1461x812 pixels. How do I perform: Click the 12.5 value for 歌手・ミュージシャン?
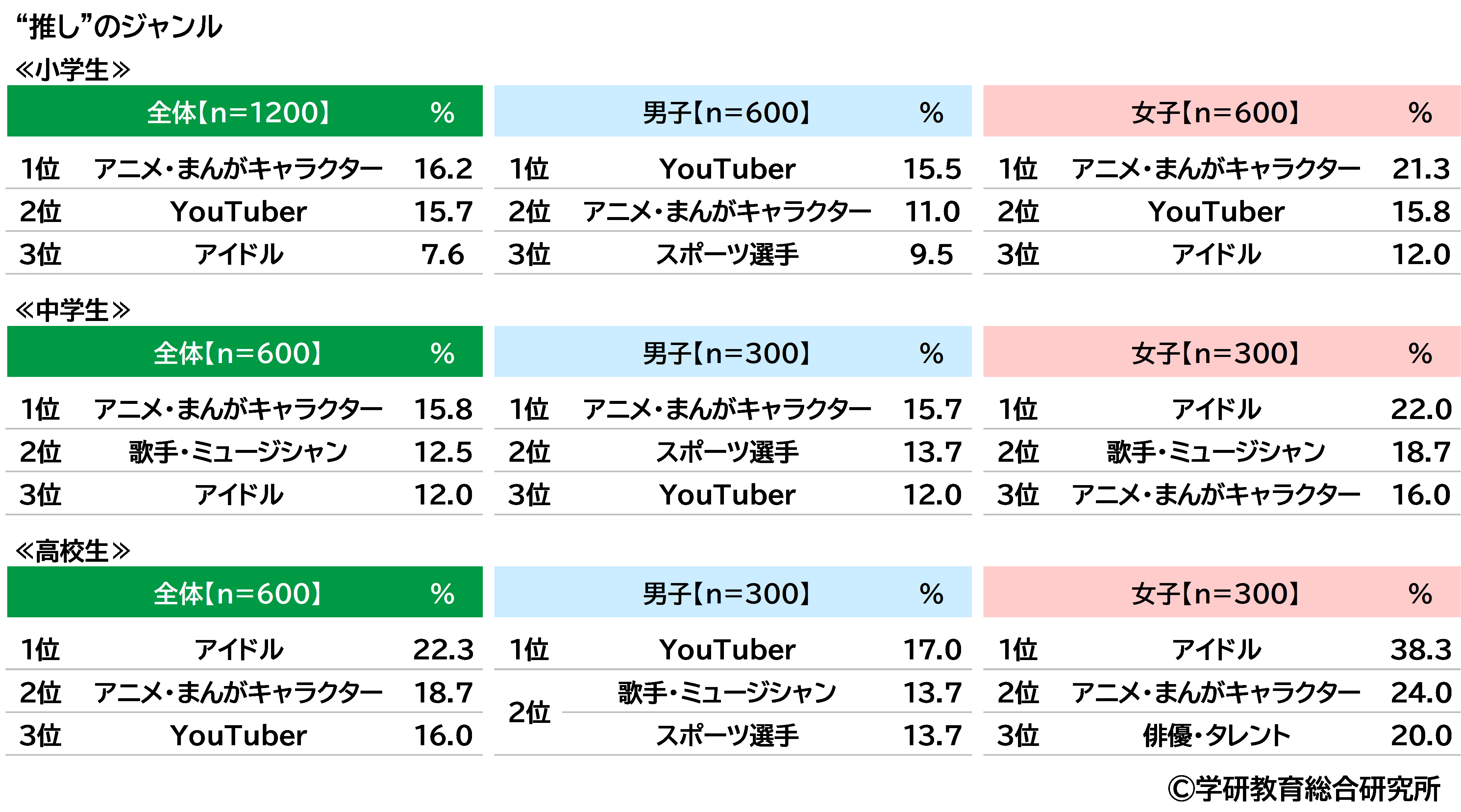coord(443,452)
